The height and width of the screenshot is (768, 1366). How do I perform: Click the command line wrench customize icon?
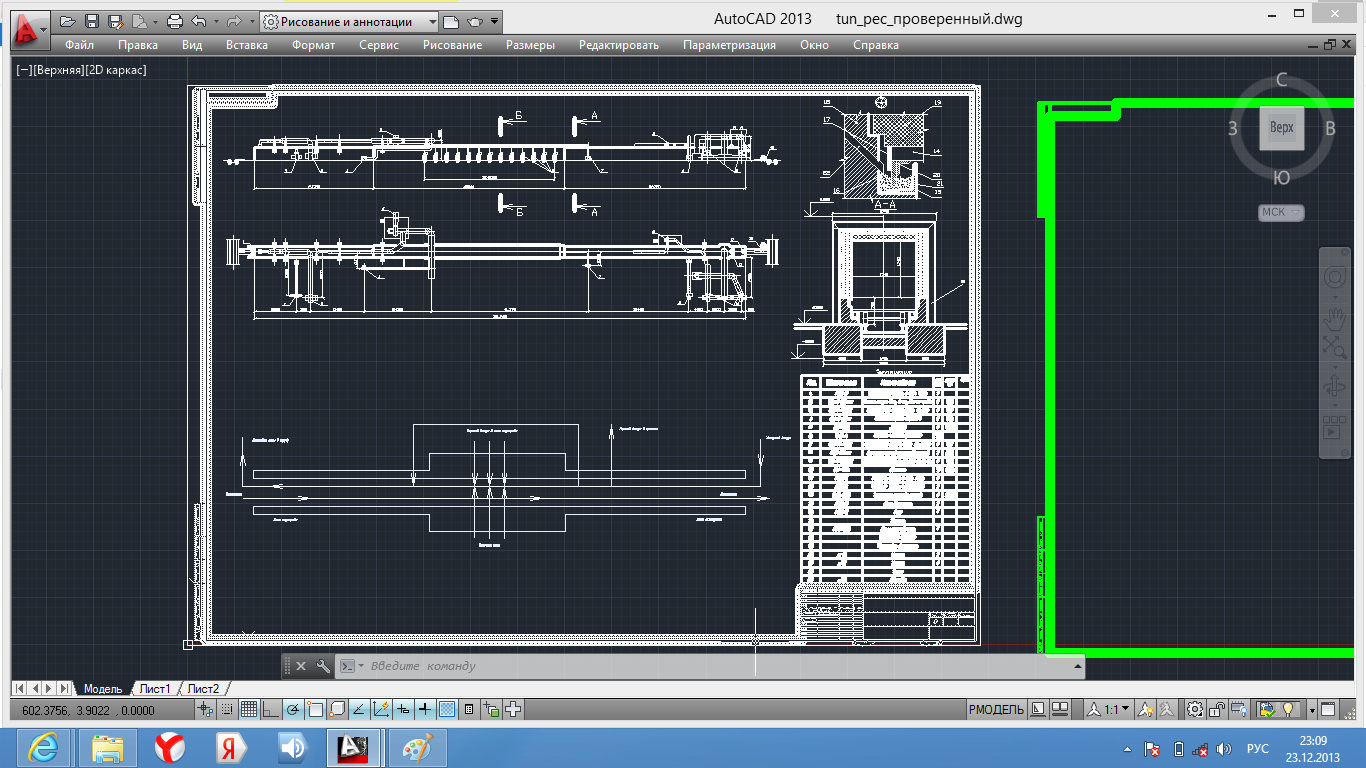[323, 666]
